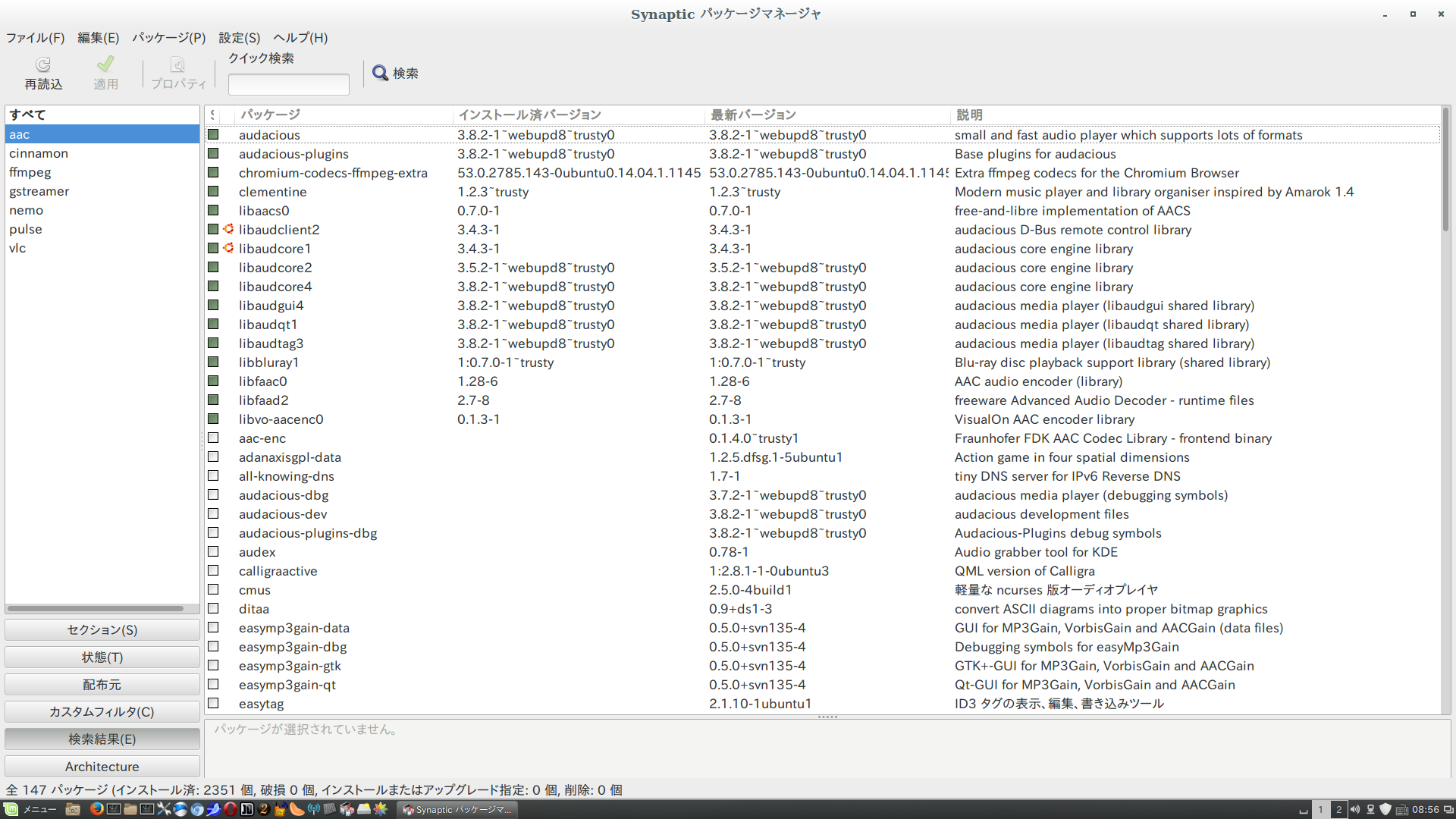Open the パッケージ(P) menu
Viewport: 1456px width, 819px height.
point(168,37)
